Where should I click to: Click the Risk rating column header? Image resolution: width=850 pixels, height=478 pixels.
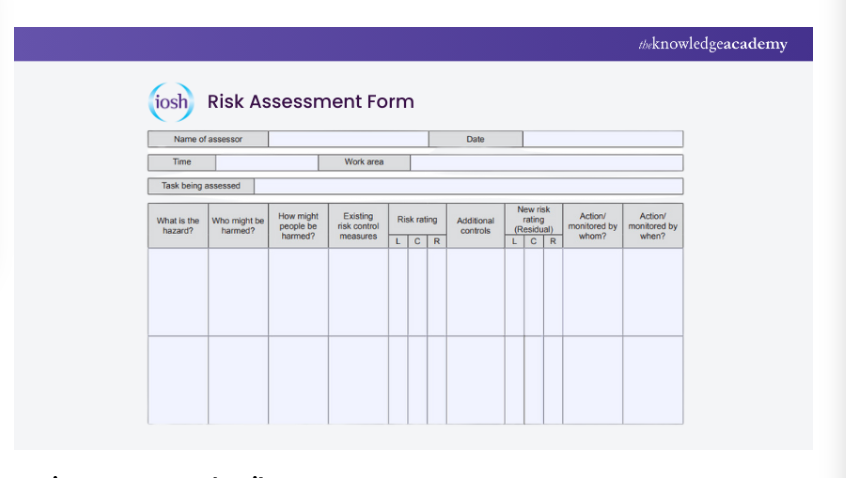(417, 219)
